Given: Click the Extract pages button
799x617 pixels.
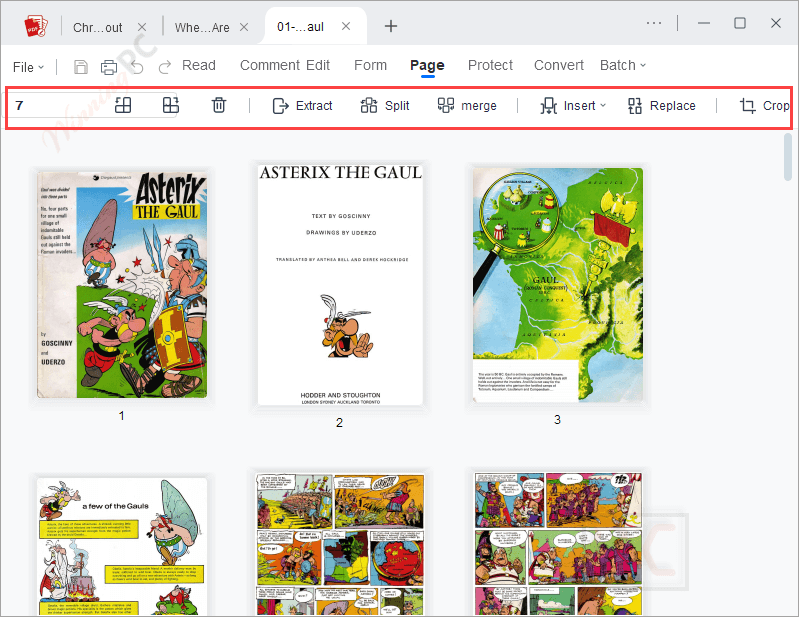Looking at the screenshot, I should click(302, 105).
